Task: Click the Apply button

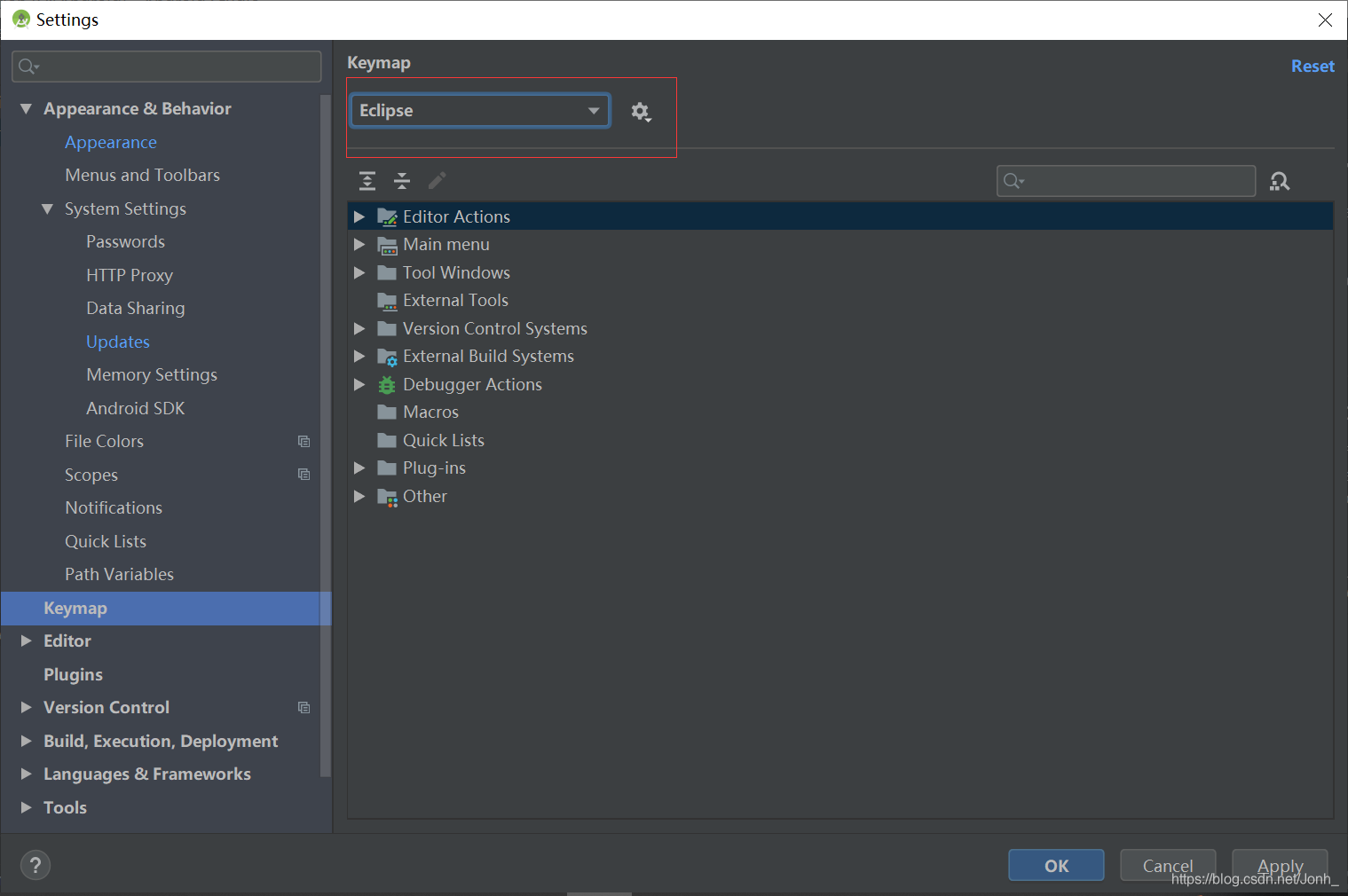Action: [x=1280, y=865]
